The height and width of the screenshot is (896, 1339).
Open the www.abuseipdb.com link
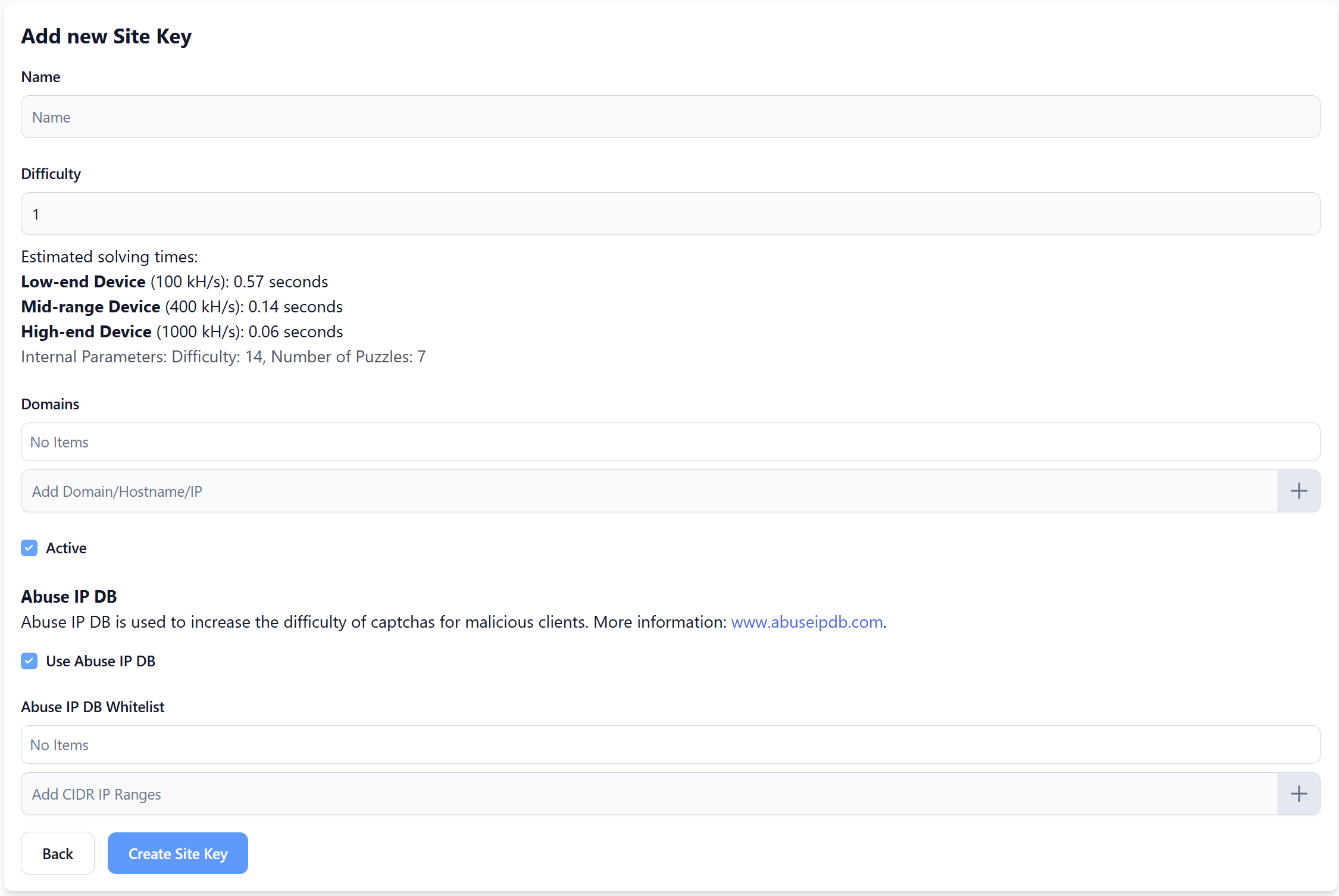[x=806, y=622]
